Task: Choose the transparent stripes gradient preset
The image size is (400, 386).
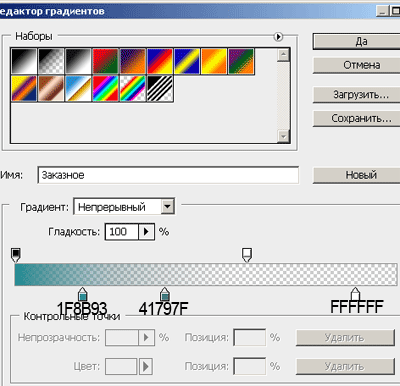Action: (160, 88)
